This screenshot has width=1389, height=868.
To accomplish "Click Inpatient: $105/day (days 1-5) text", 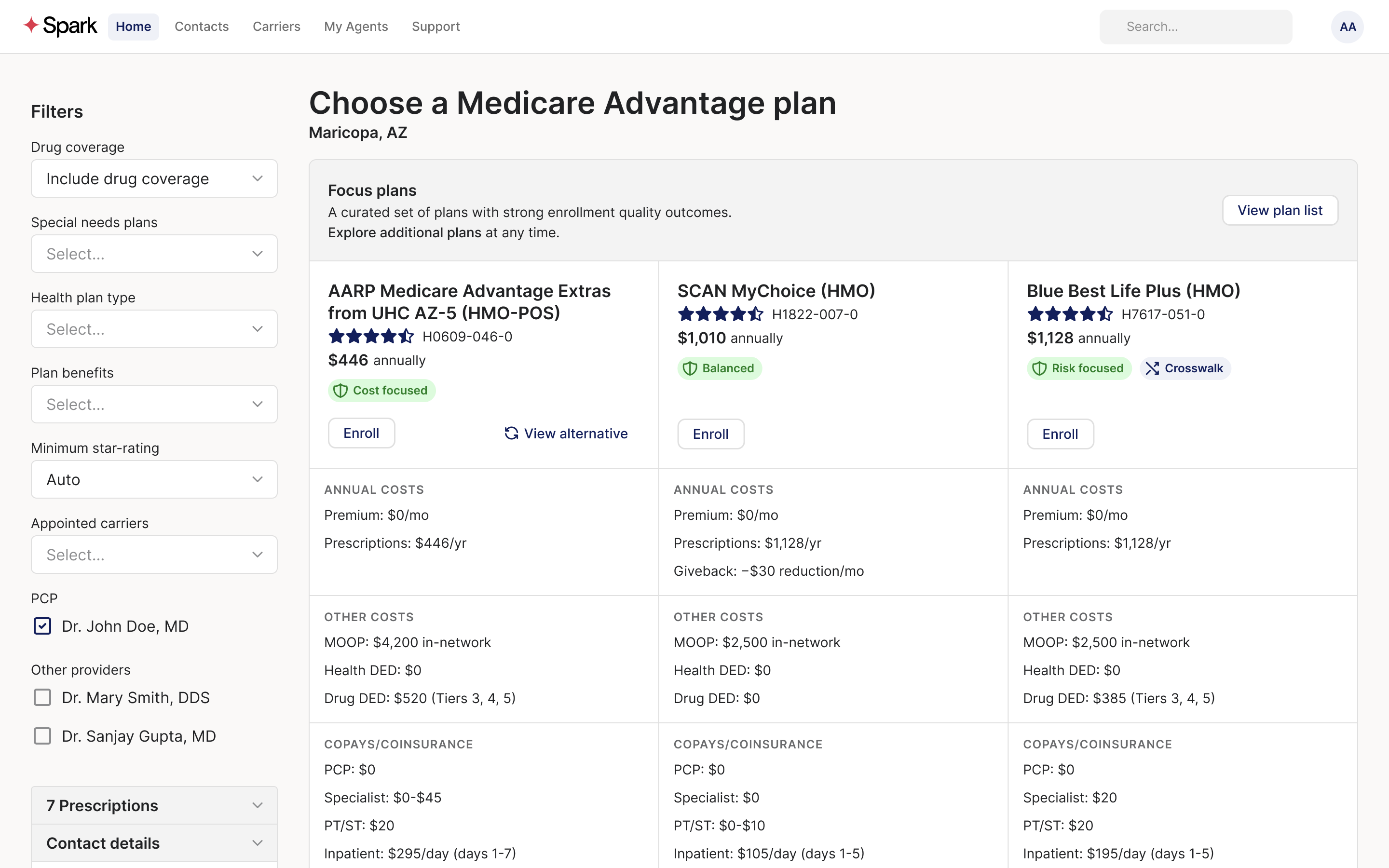I will (x=769, y=854).
